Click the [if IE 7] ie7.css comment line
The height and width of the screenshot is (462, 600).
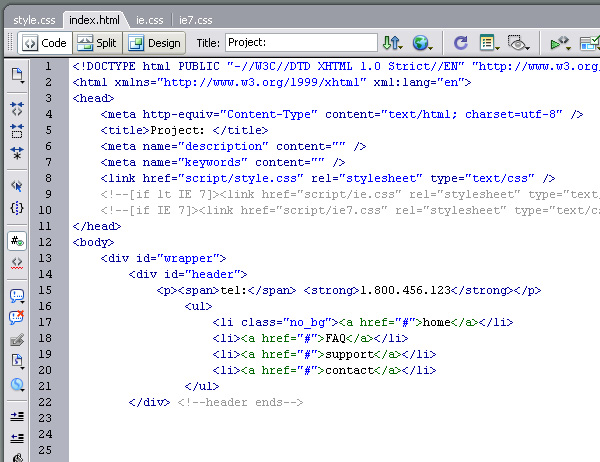[350, 211]
